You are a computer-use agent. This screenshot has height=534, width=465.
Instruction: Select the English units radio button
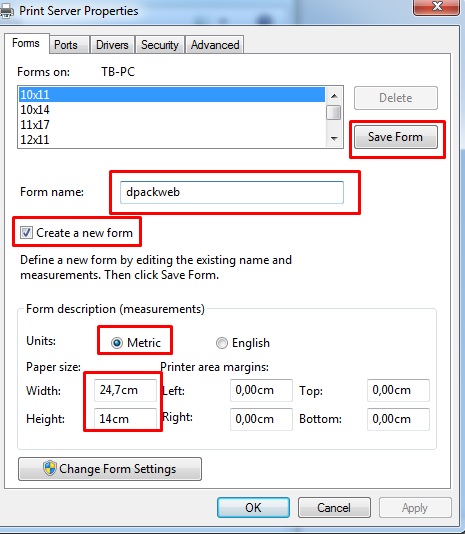(222, 343)
